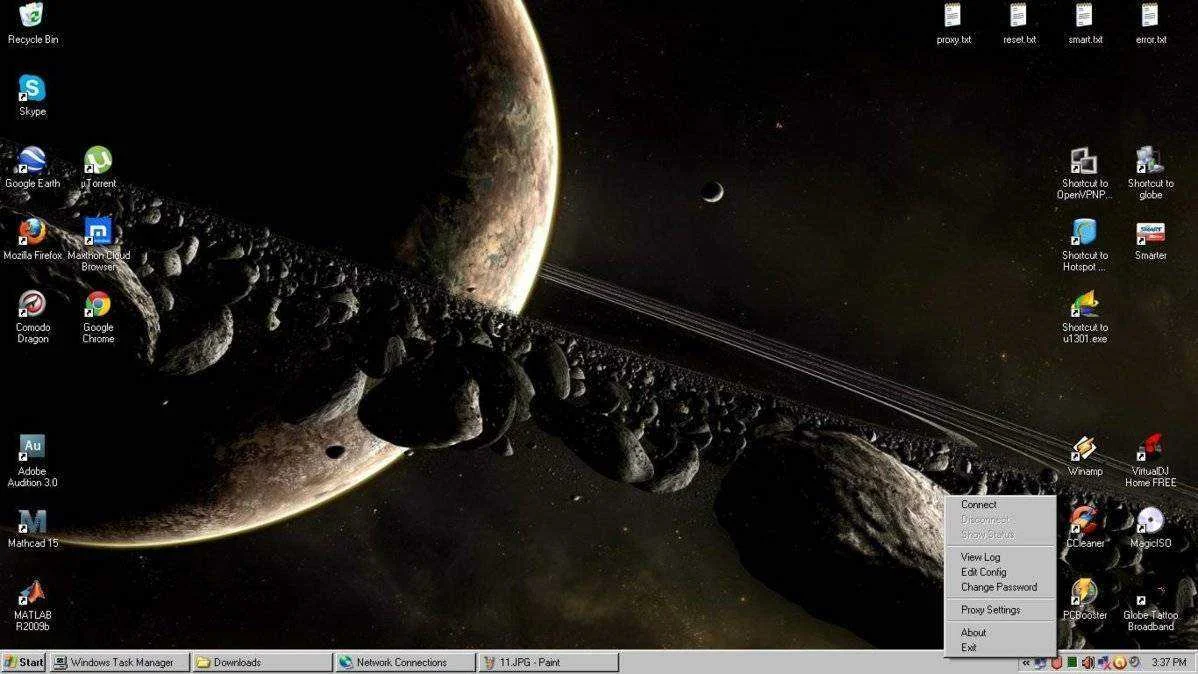The width and height of the screenshot is (1198, 674).
Task: Switch to Network Connections taskbar button
Action: (x=405, y=663)
